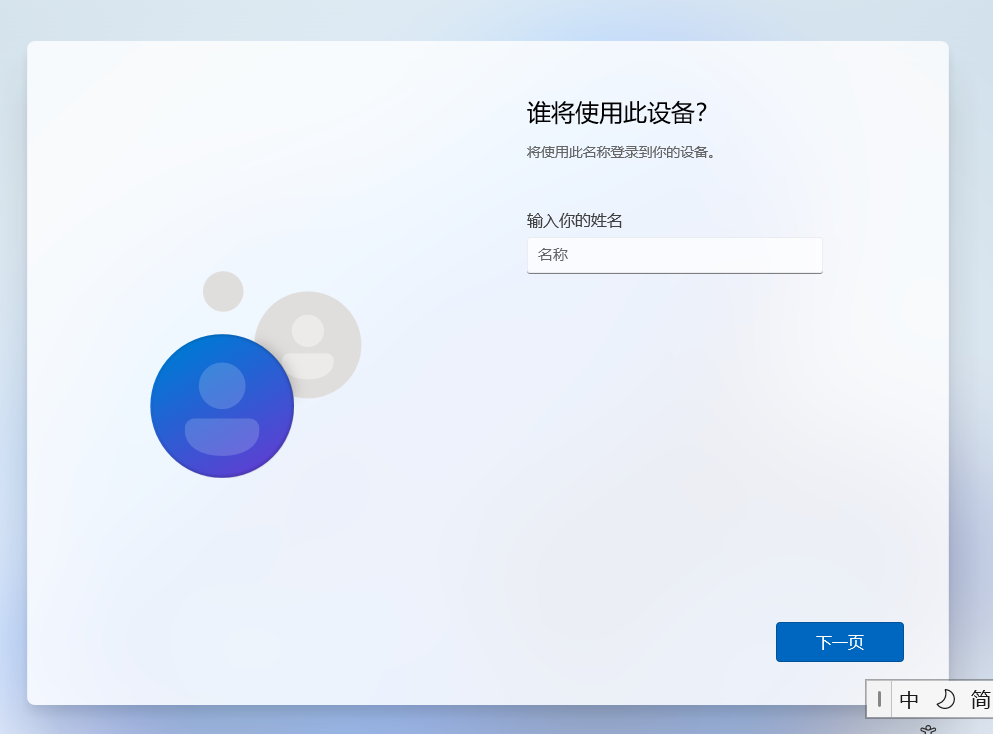993x734 pixels.
Task: Click the 将使用此名称登录到你的设备 subtitle
Action: (x=621, y=152)
